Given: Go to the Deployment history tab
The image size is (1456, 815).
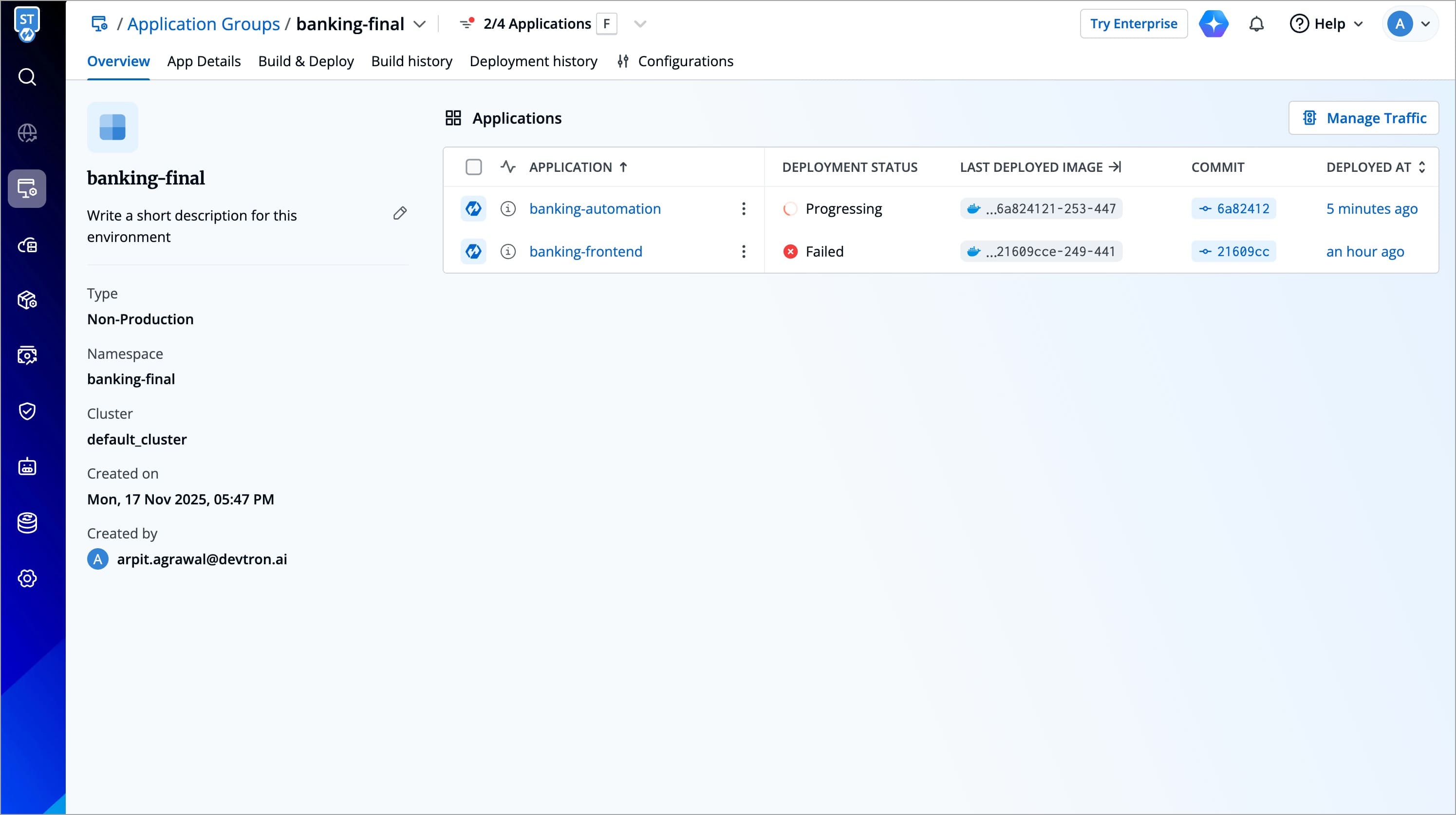Looking at the screenshot, I should pyautogui.click(x=533, y=61).
